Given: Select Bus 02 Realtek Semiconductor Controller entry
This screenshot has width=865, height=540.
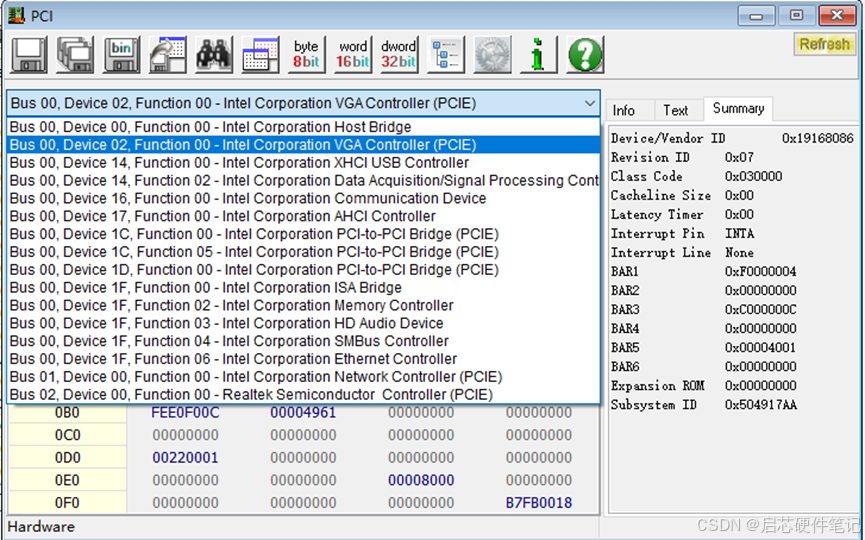Looking at the screenshot, I should [303, 394].
